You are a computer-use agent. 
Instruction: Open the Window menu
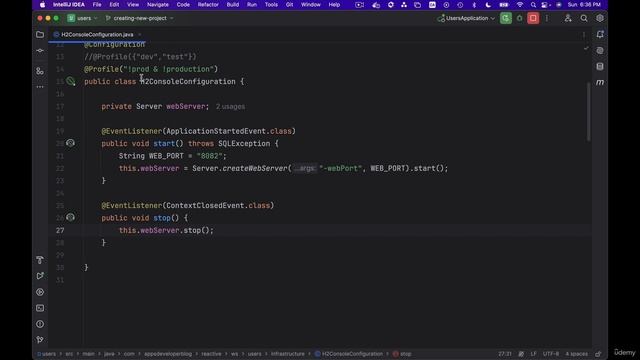point(311,5)
